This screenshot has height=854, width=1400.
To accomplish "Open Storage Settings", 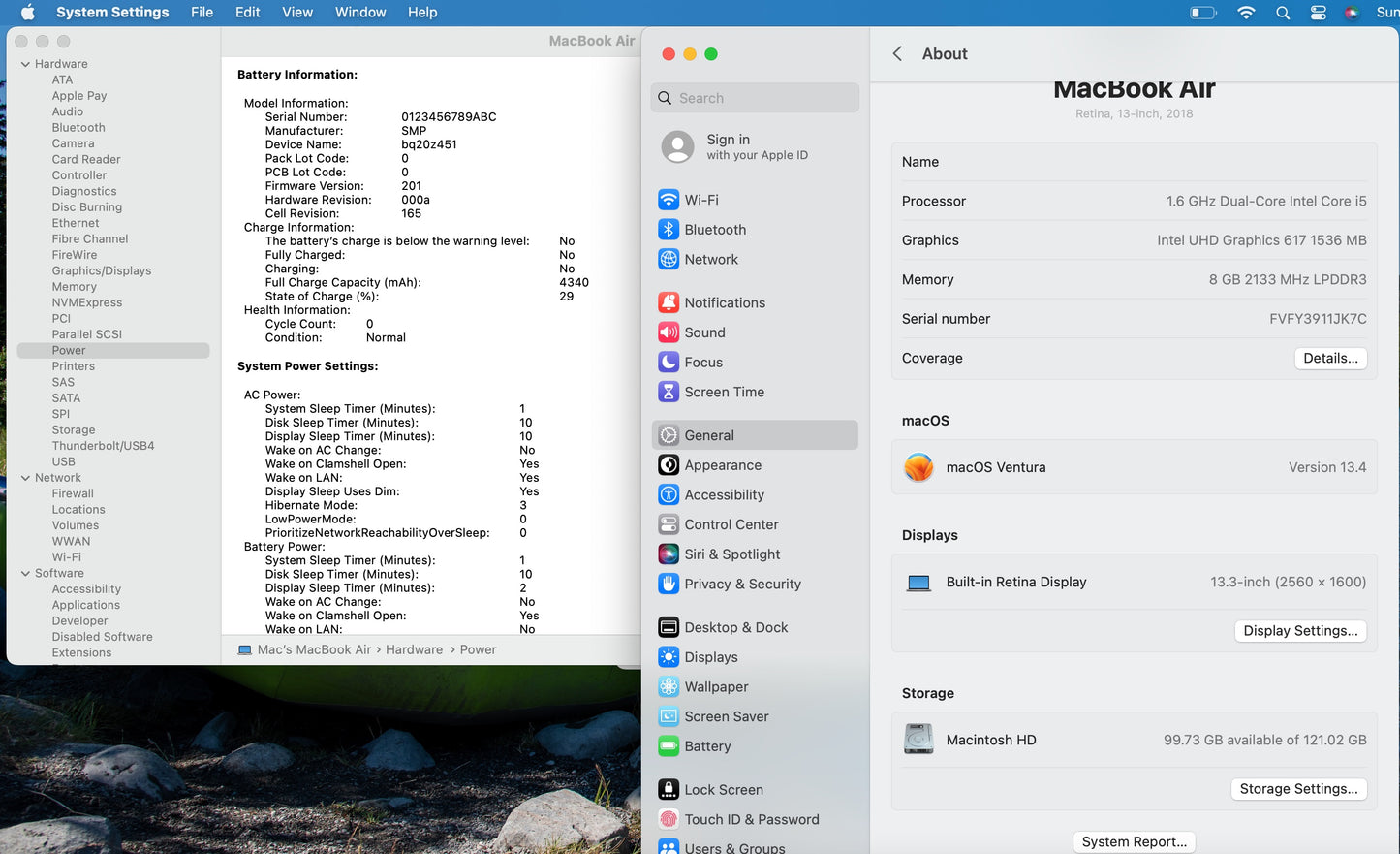I will [1298, 789].
